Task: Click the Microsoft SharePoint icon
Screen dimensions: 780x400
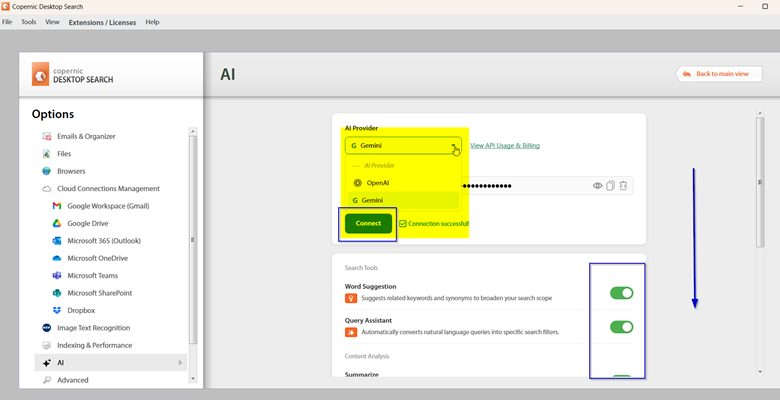Action: 57,293
